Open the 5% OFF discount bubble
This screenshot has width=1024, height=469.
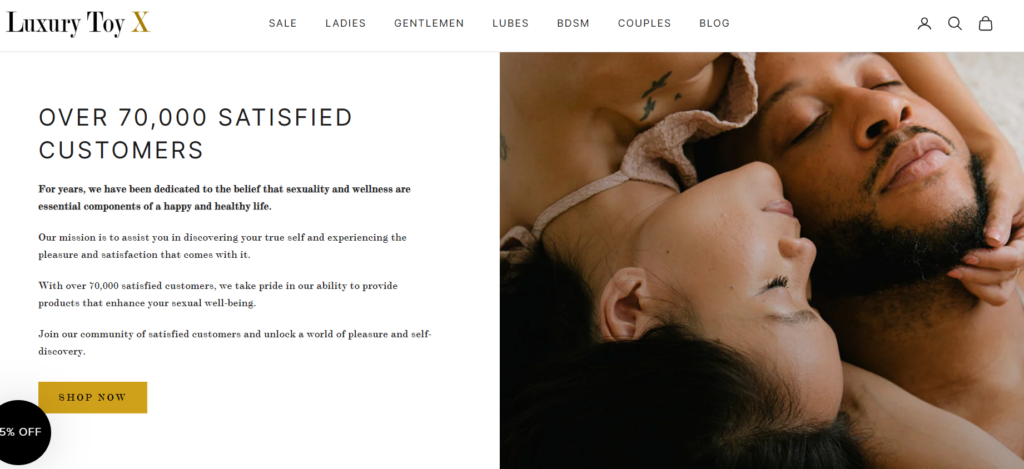point(22,432)
